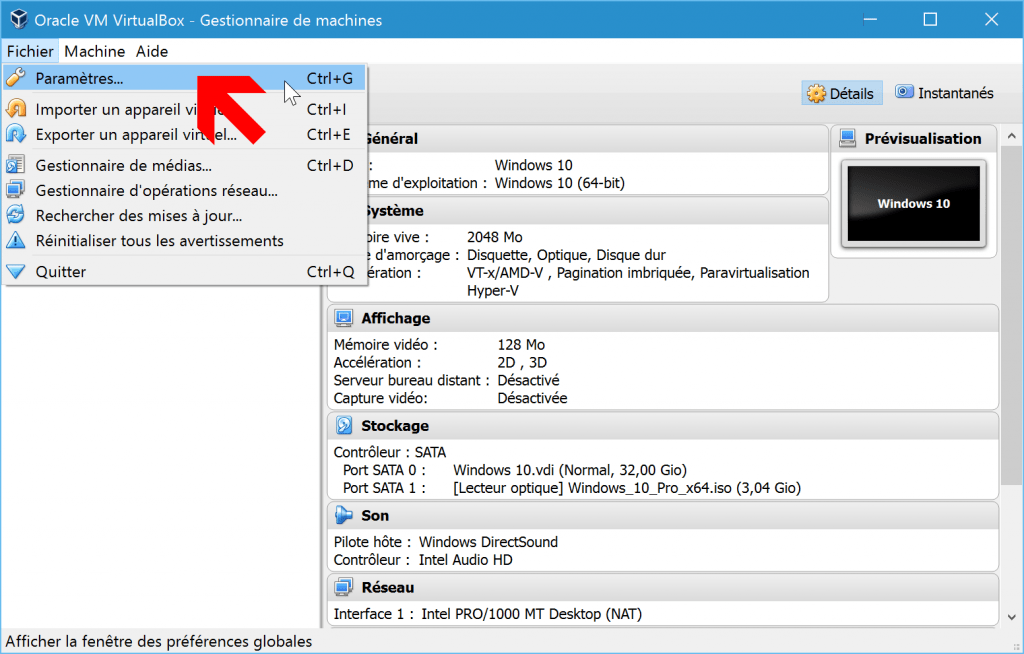Switch to the Instantanés view button

coord(944,93)
